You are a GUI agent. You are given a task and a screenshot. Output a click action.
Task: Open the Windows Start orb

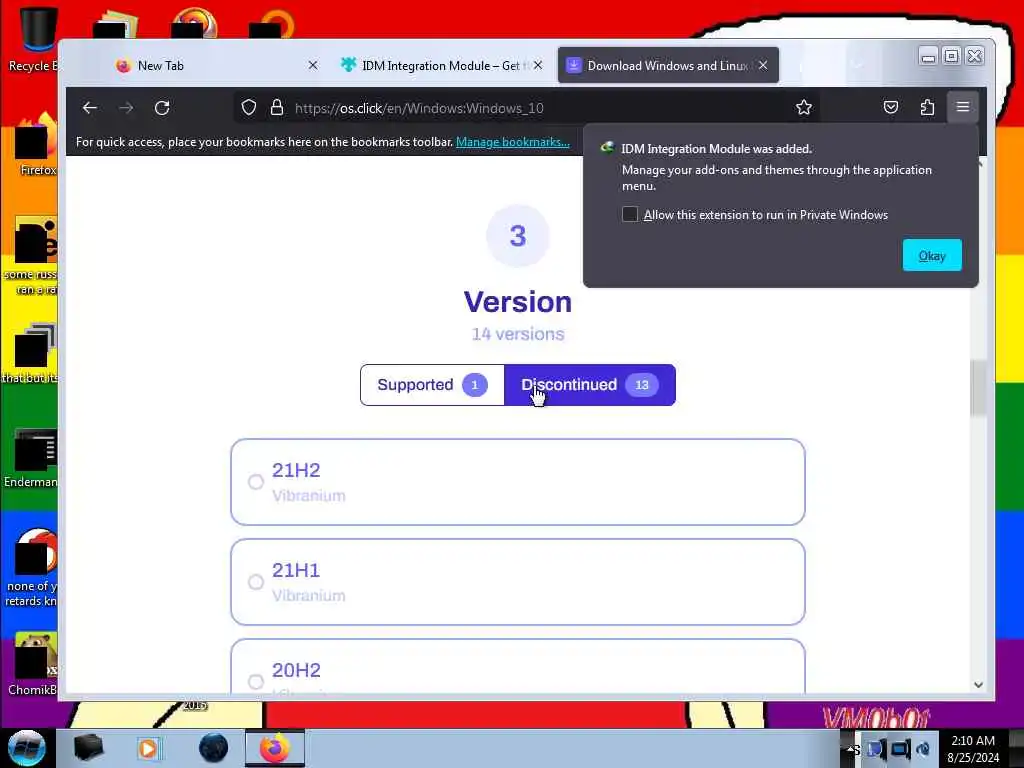tap(26, 748)
